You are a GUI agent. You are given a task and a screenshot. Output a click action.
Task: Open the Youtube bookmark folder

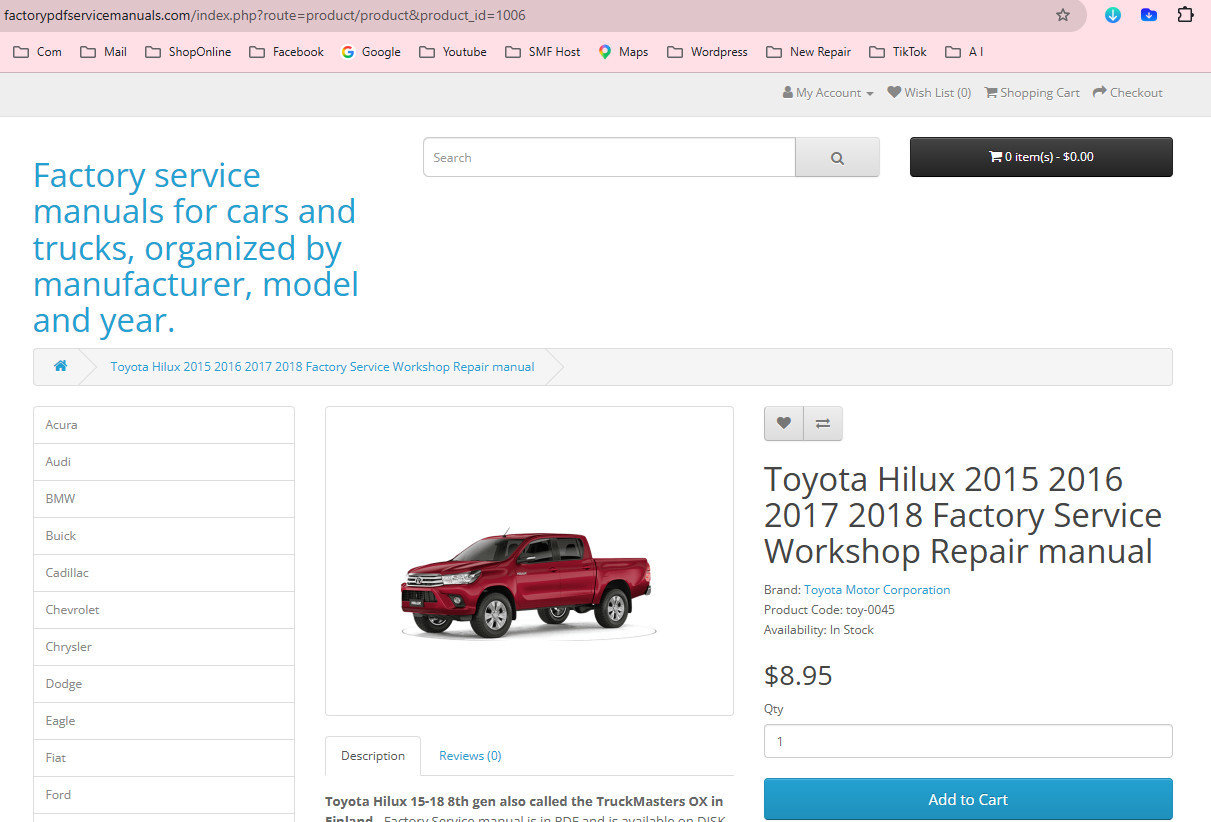pos(453,52)
